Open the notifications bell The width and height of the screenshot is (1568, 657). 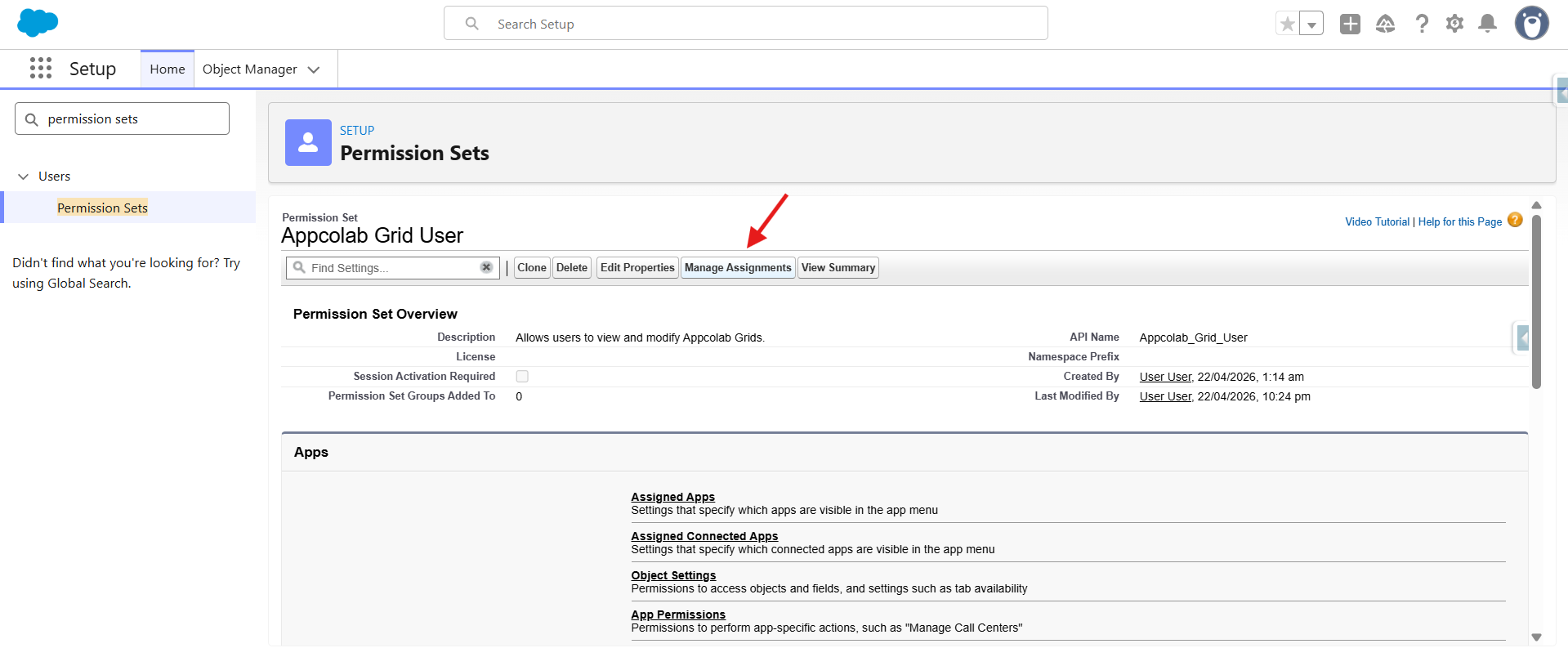(1488, 24)
